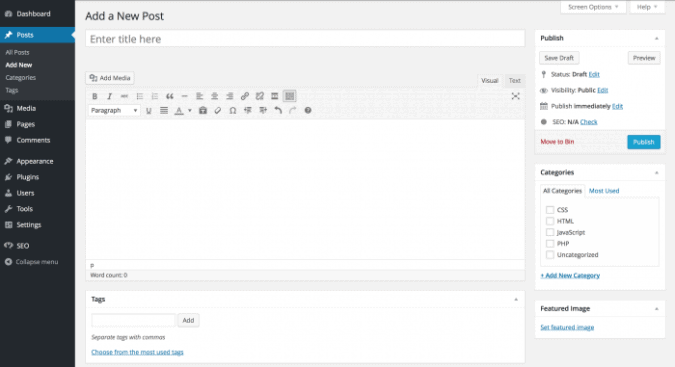Image resolution: width=675 pixels, height=367 pixels.
Task: Remove link with unlink icon
Action: (260, 96)
